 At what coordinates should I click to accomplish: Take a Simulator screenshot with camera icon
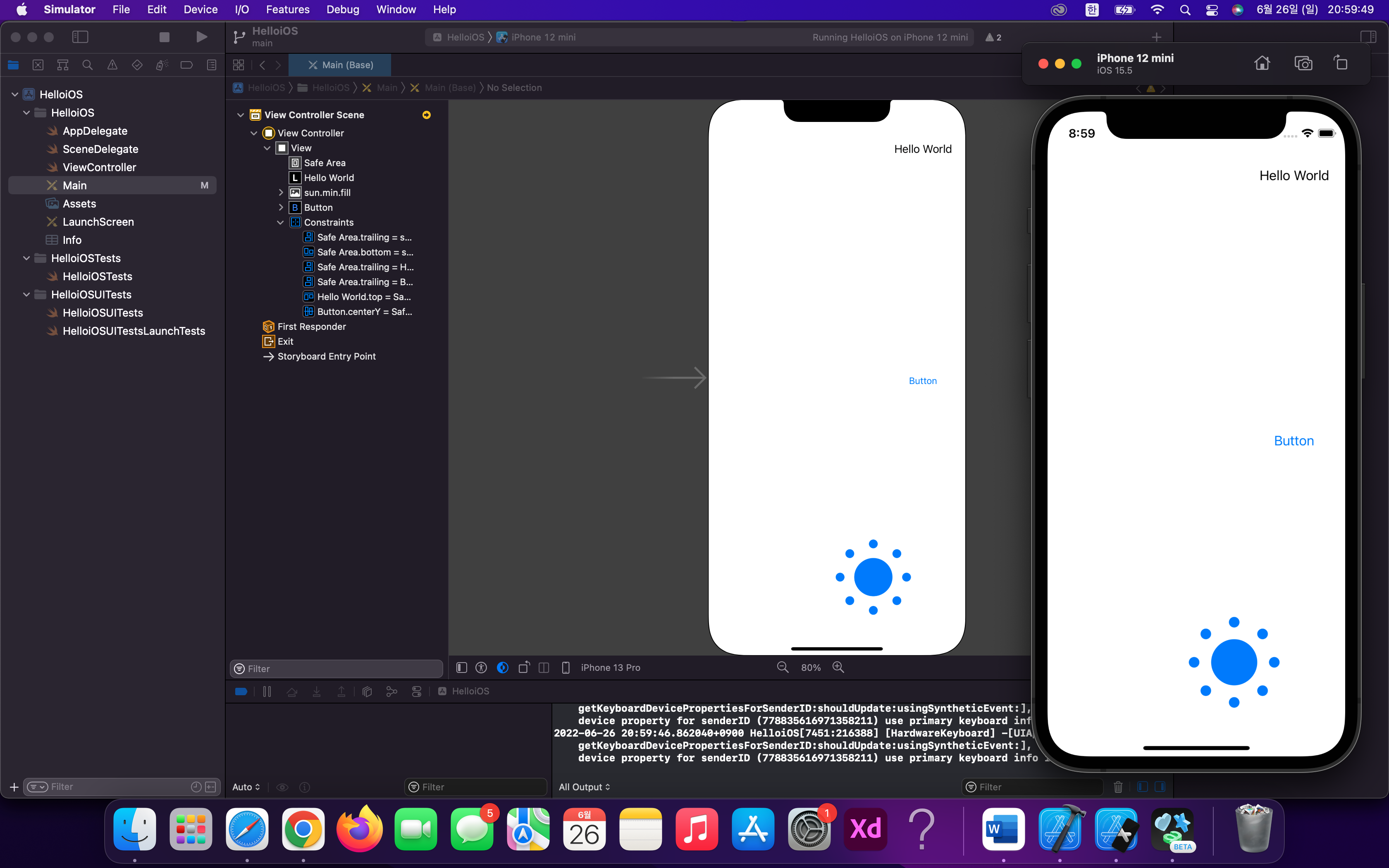tap(1303, 63)
